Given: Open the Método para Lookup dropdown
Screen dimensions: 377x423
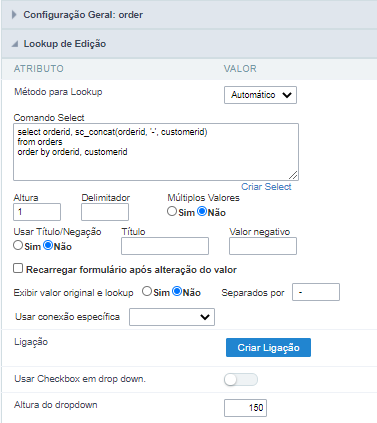Looking at the screenshot, I should pyautogui.click(x=260, y=95).
